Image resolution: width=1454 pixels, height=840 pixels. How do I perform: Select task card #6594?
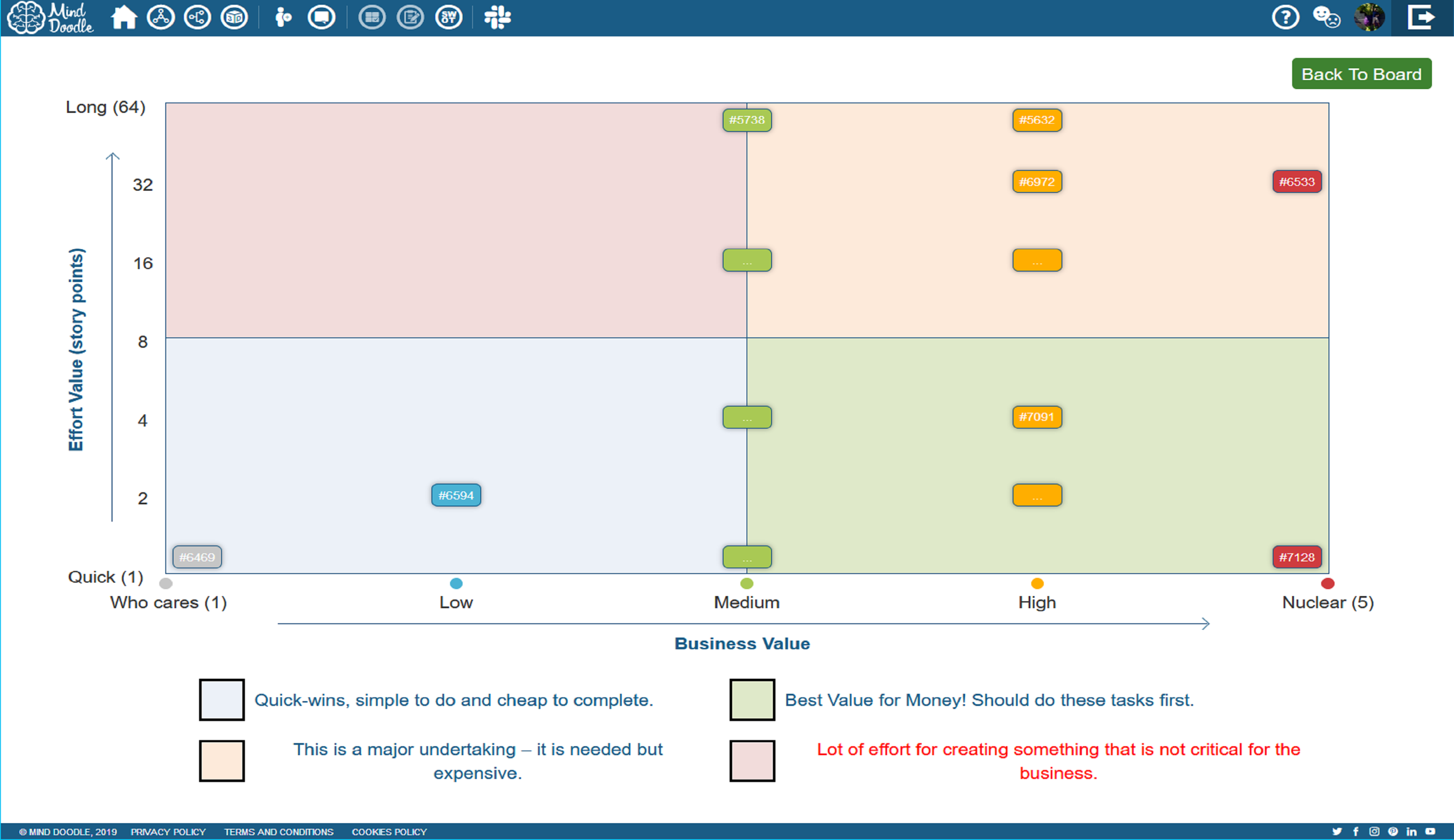[x=456, y=495]
